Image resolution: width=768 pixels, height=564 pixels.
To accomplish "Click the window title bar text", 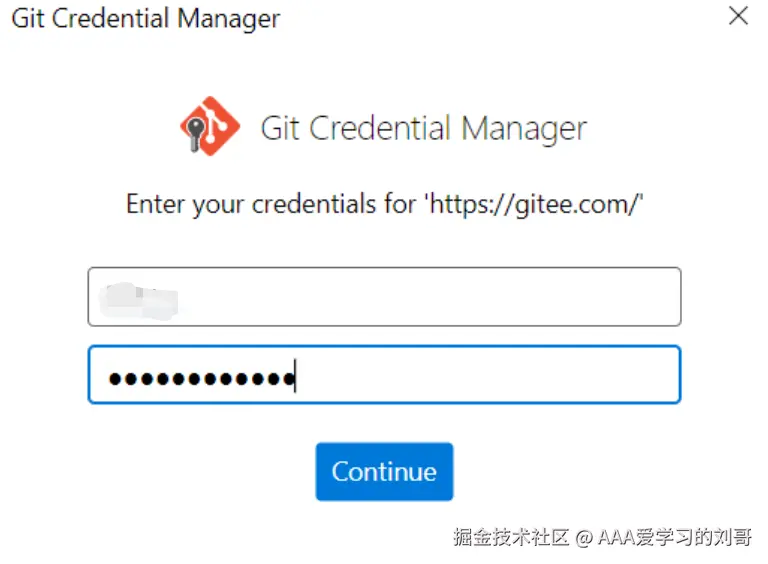I will [x=146, y=18].
